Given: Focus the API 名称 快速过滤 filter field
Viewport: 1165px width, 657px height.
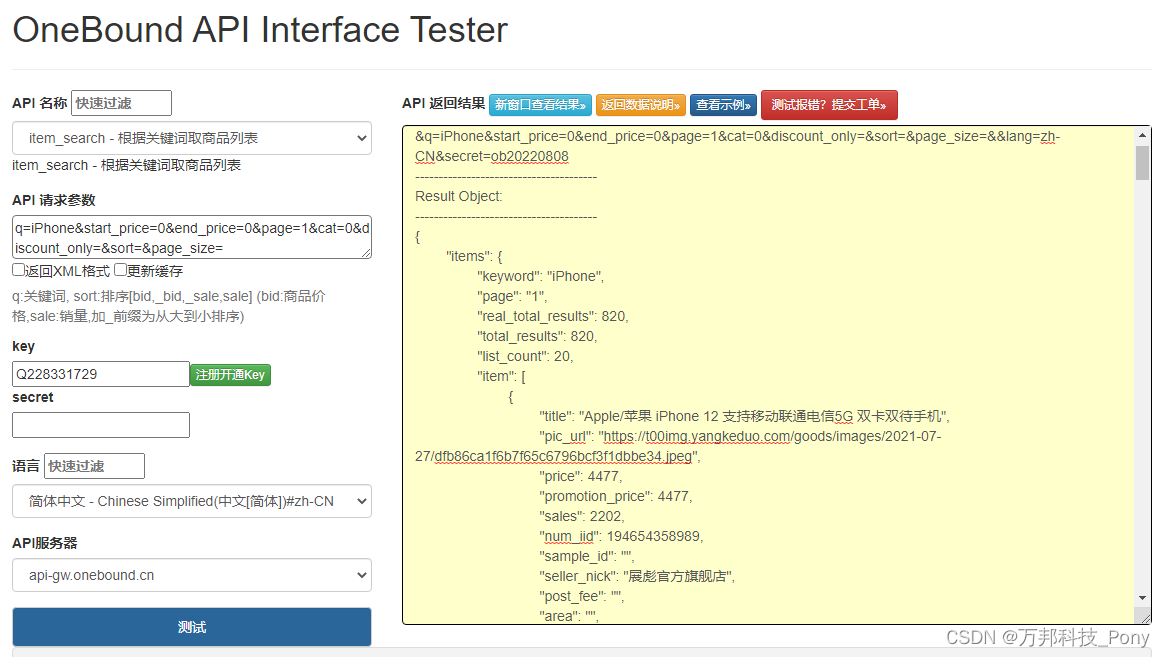Looking at the screenshot, I should [121, 103].
